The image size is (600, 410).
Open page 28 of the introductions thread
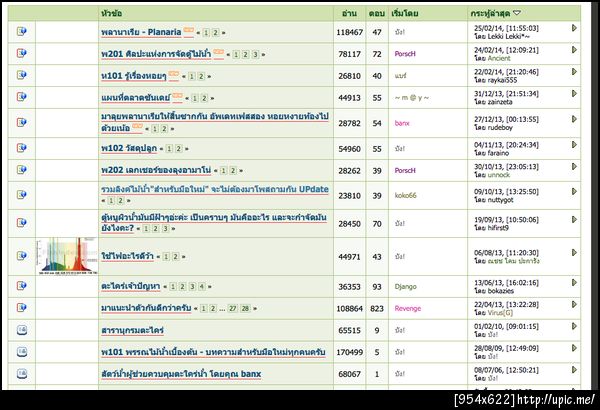(x=245, y=308)
